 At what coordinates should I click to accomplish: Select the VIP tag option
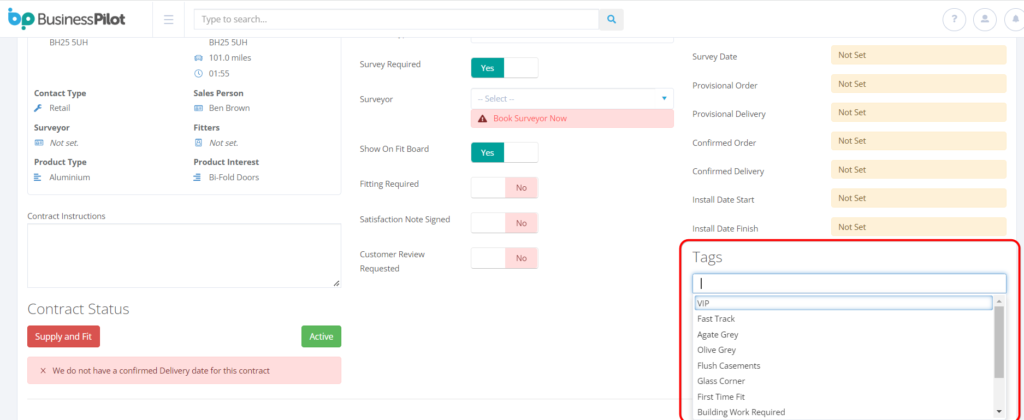[843, 303]
